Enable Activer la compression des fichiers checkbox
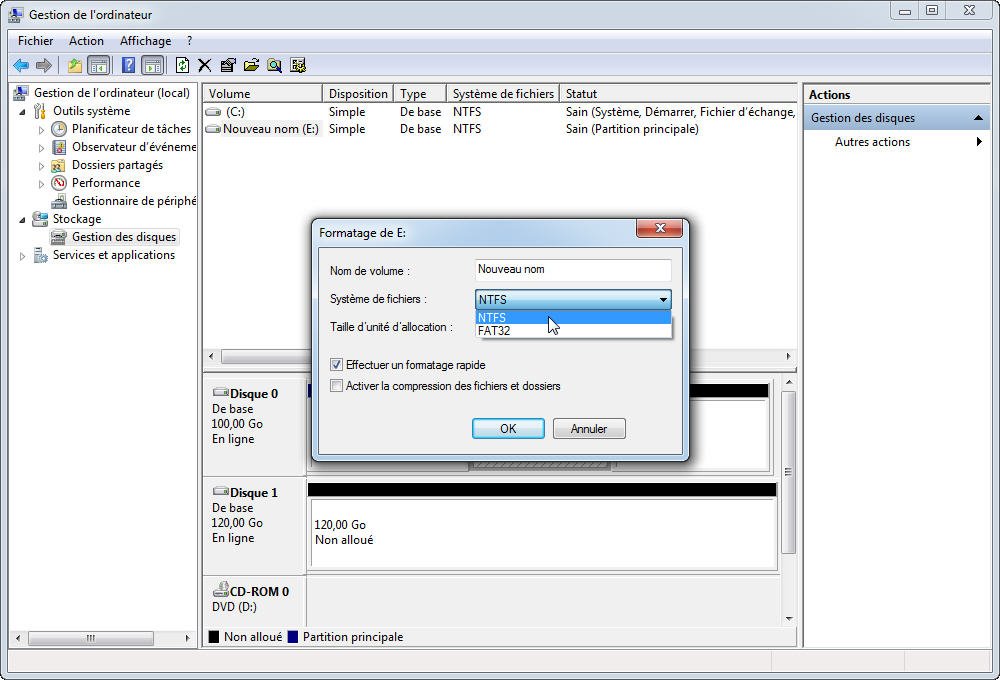 tap(336, 386)
